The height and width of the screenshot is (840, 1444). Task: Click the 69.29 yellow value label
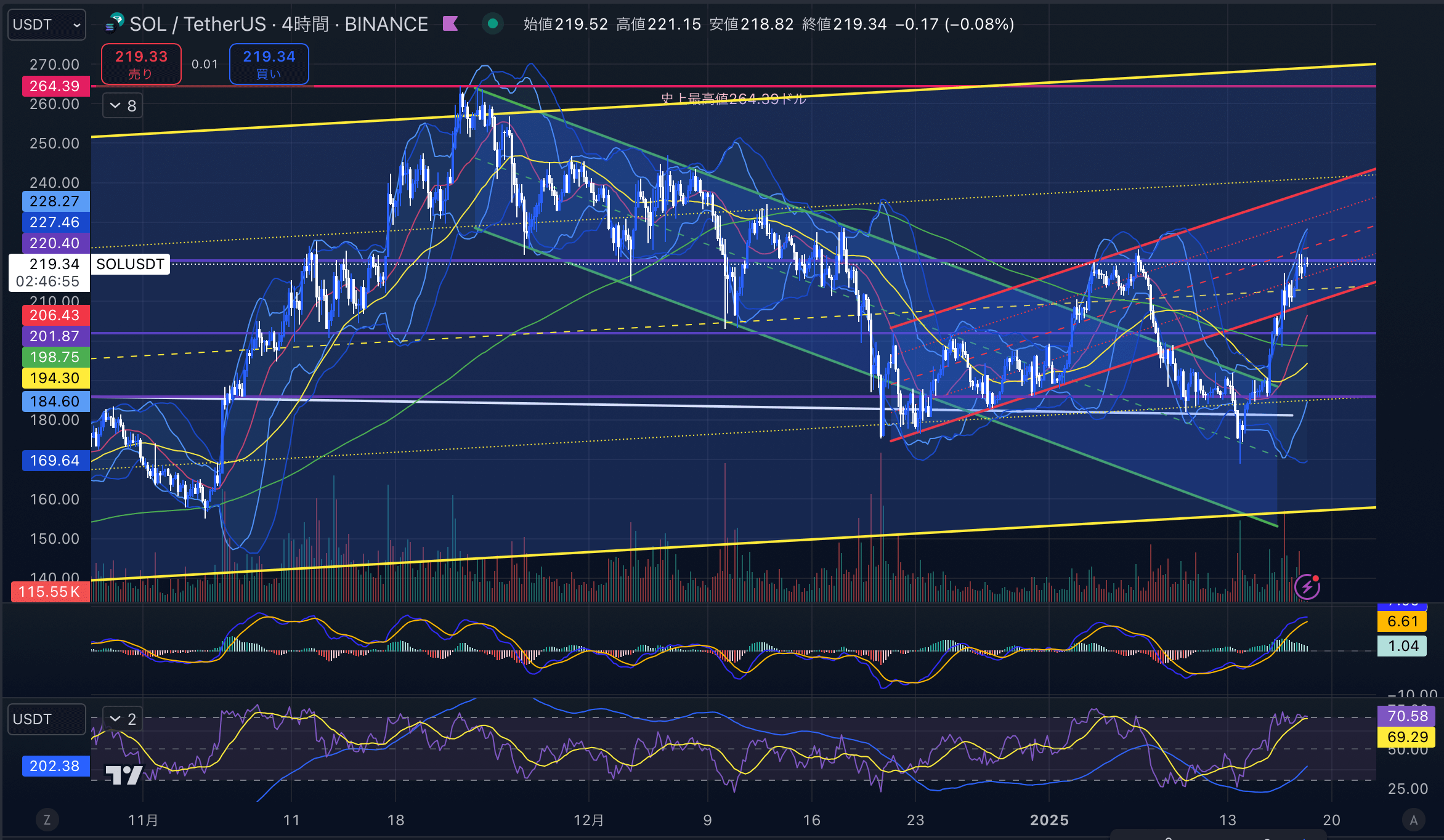[1407, 737]
